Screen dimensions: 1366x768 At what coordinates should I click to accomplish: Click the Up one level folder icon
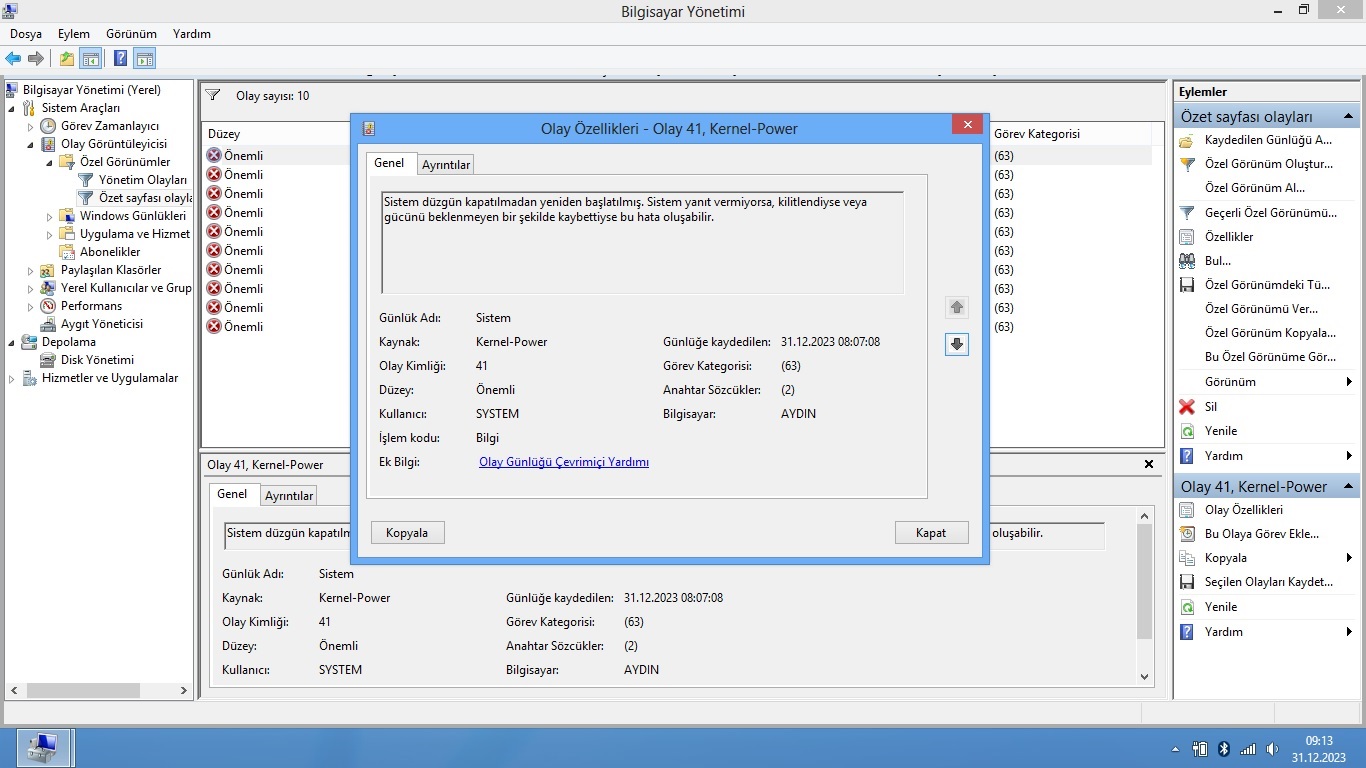[x=66, y=59]
